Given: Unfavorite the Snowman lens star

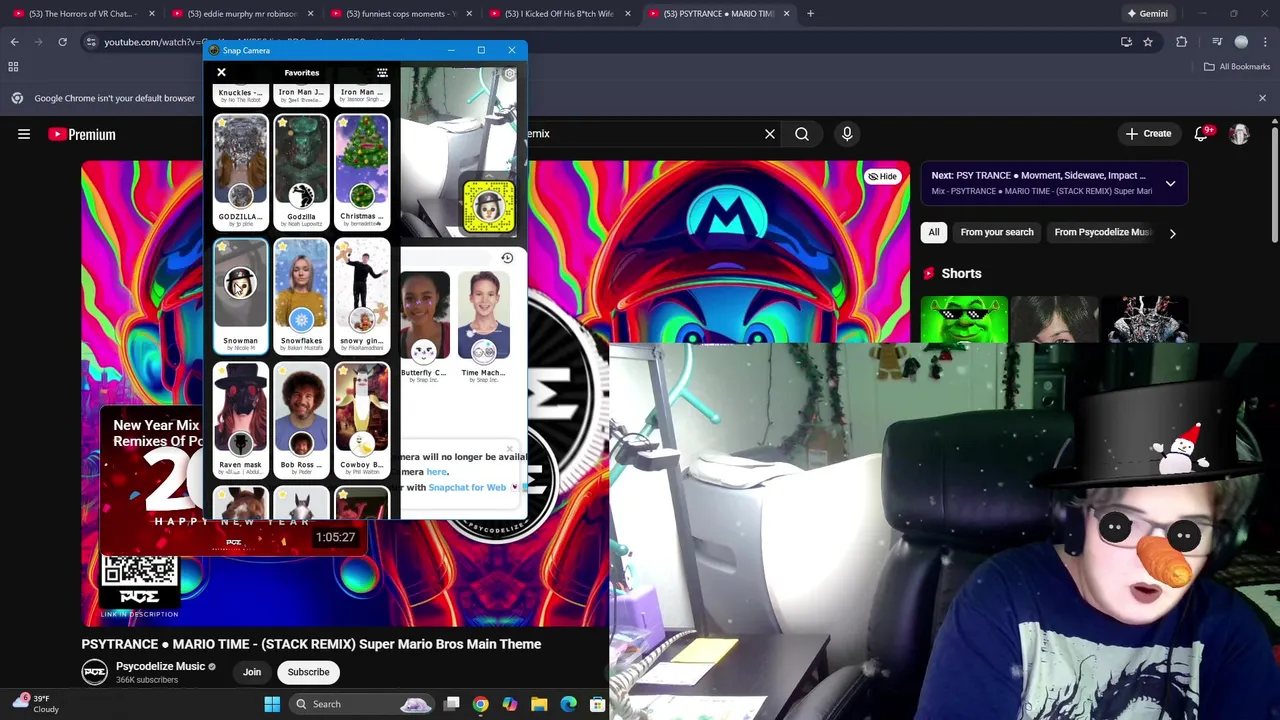Looking at the screenshot, I should pyautogui.click(x=222, y=247).
